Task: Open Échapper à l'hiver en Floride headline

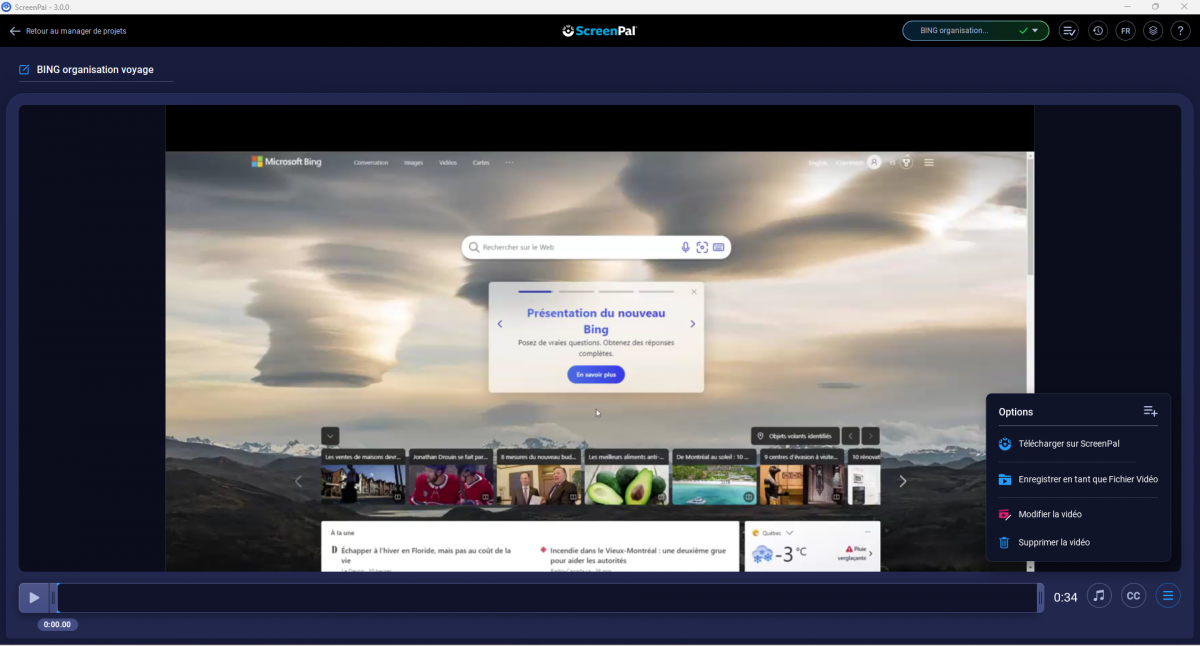Action: (427, 555)
